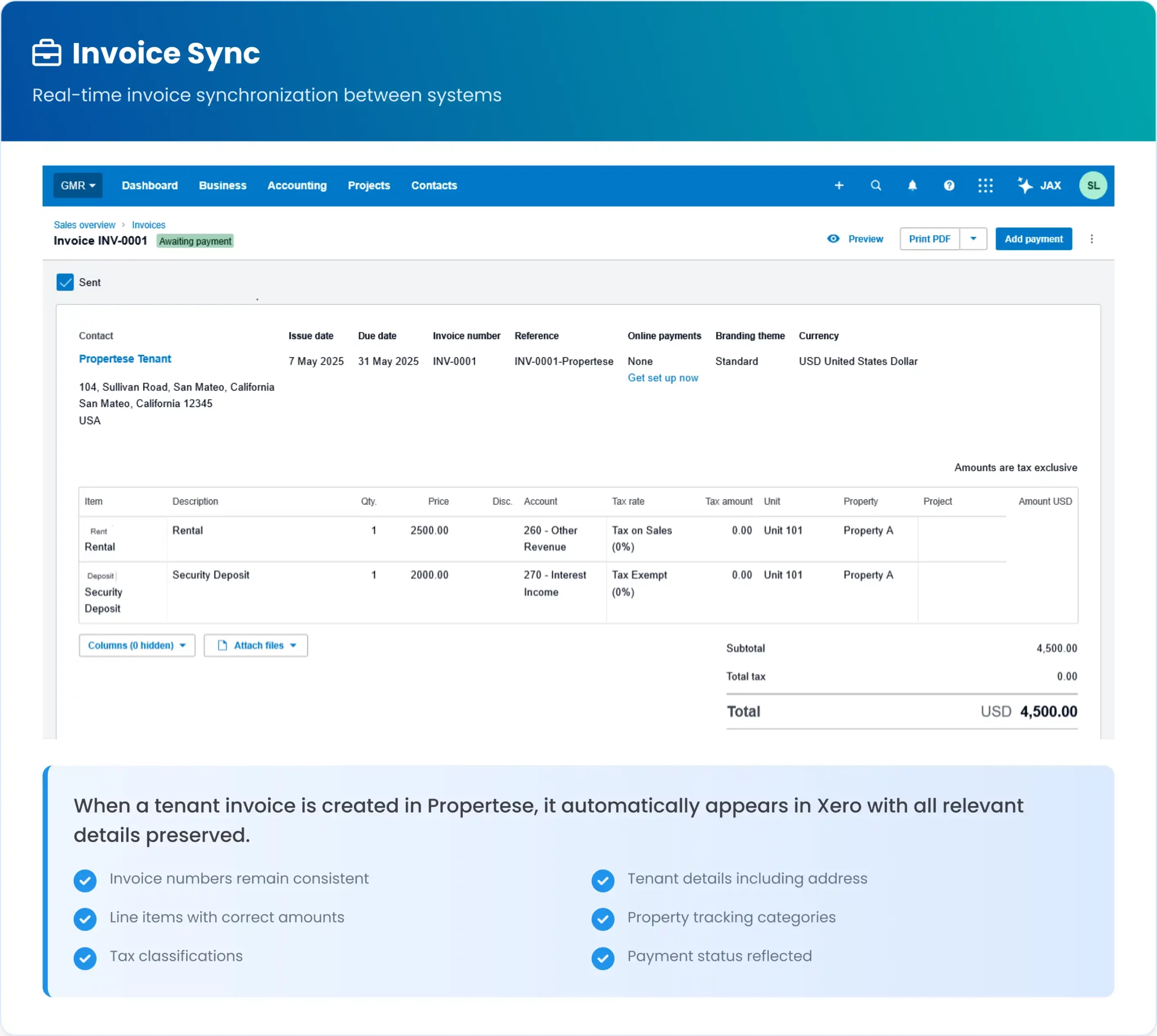Open the Business menu
Screen dimensions: 1157x1036
222,186
